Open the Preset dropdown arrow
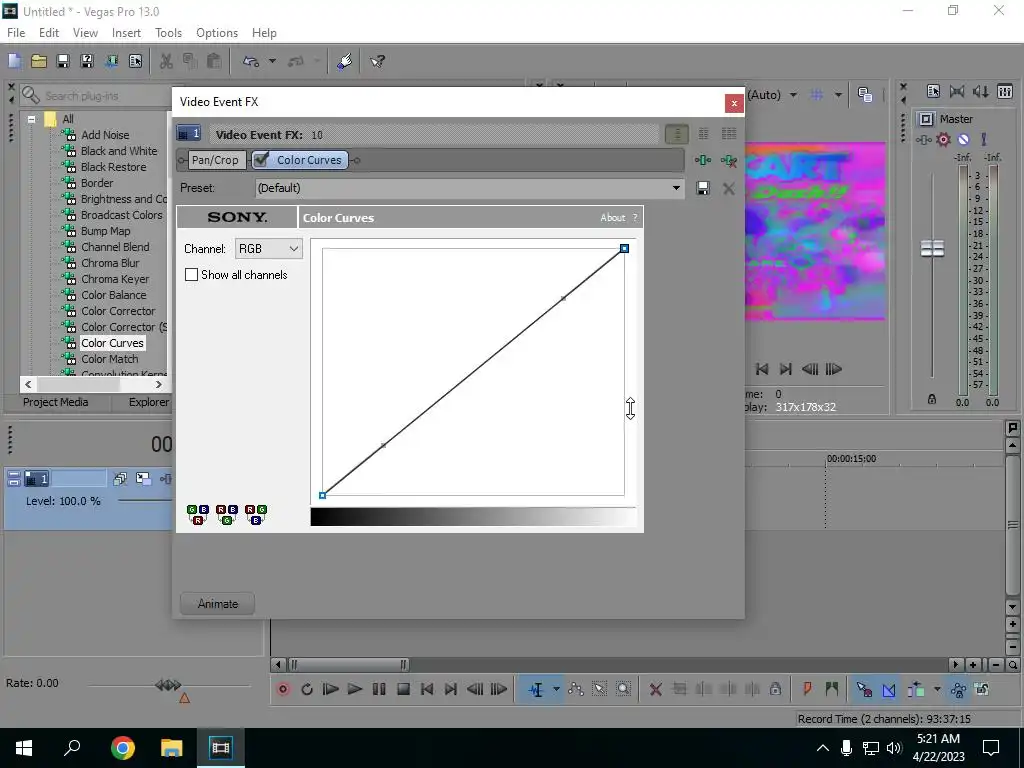This screenshot has height=768, width=1024. tap(676, 188)
